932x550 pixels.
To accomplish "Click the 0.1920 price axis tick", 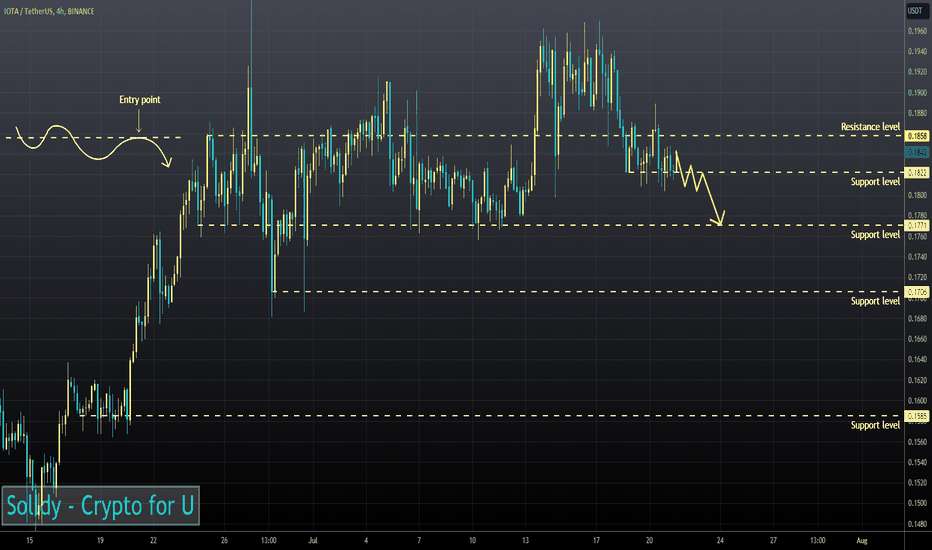I will [x=917, y=72].
